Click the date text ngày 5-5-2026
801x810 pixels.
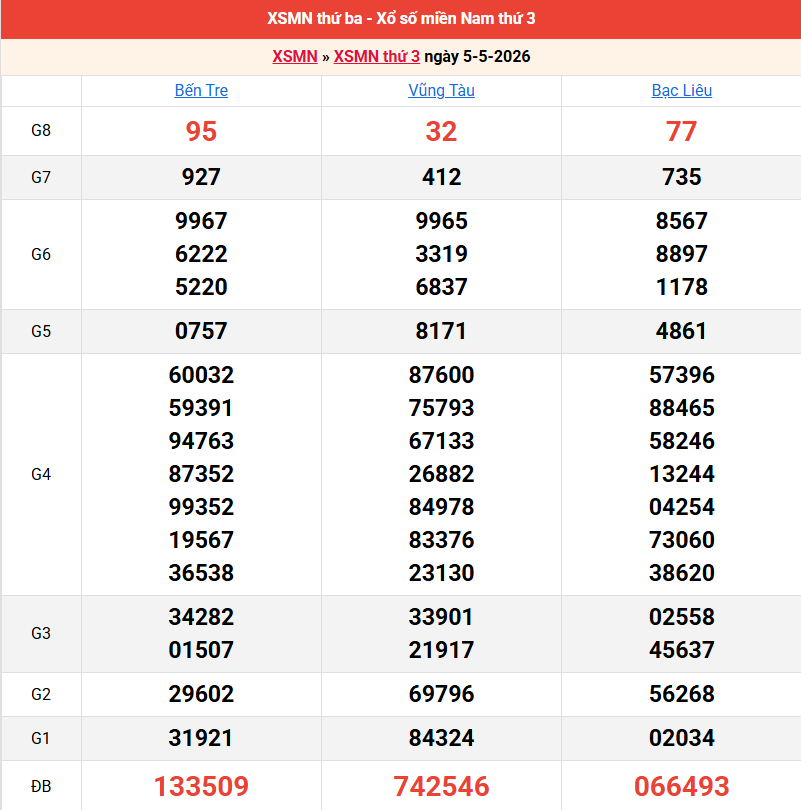point(477,56)
